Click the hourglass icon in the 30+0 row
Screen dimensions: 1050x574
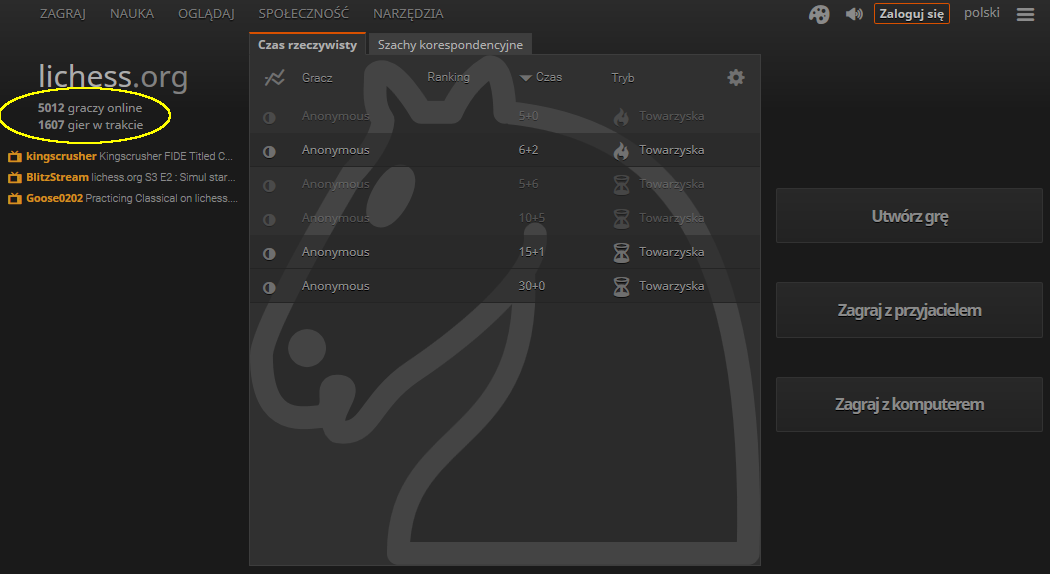tap(621, 287)
